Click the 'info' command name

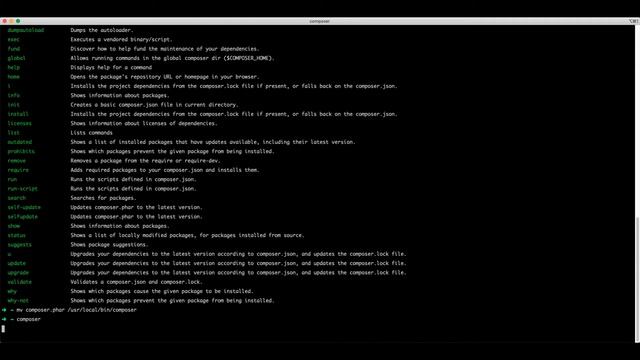click(x=13, y=96)
